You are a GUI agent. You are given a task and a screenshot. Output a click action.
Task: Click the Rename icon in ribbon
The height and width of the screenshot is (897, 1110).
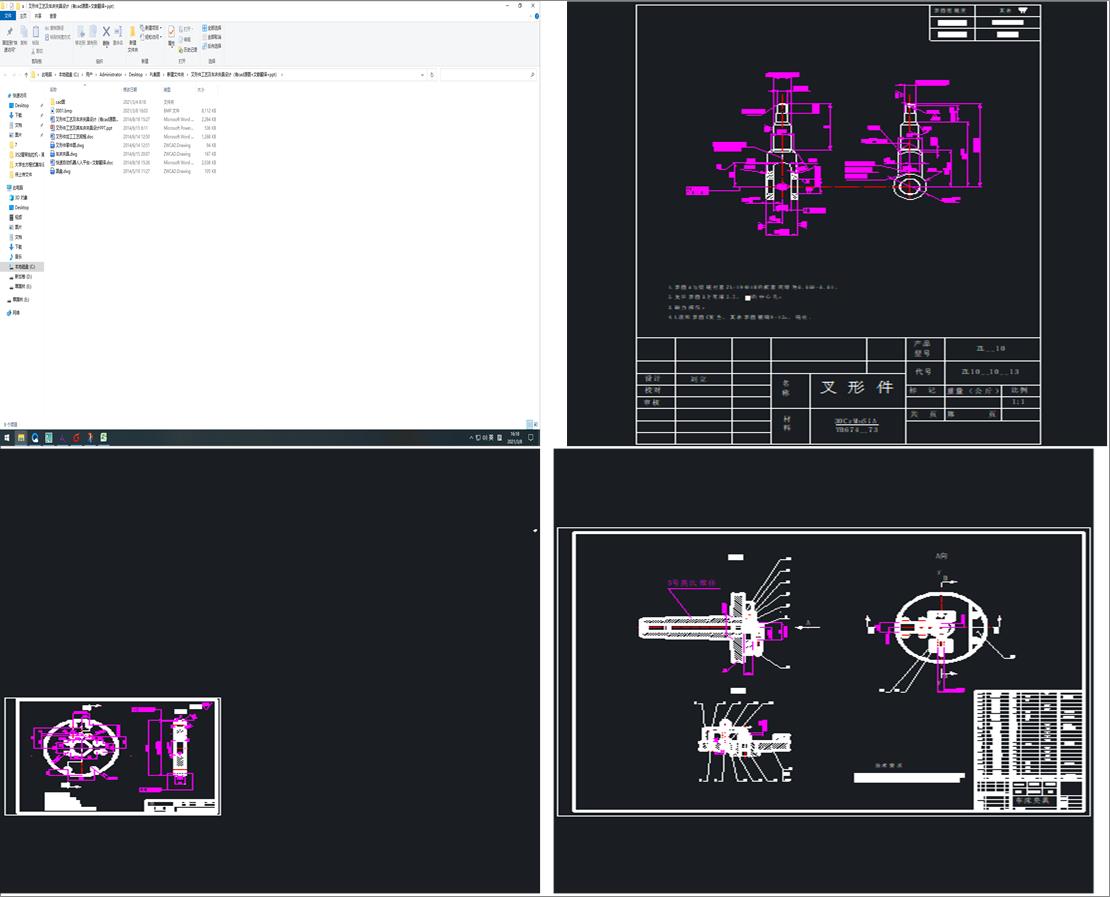pos(118,33)
